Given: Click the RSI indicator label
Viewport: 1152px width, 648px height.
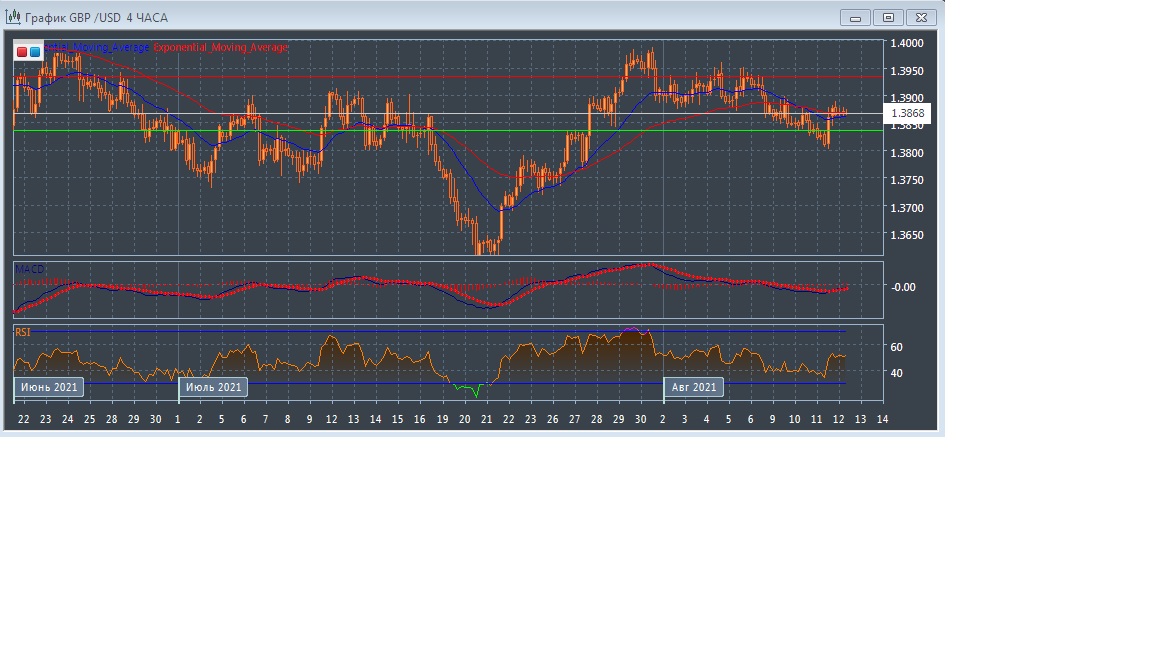Looking at the screenshot, I should click(x=22, y=331).
